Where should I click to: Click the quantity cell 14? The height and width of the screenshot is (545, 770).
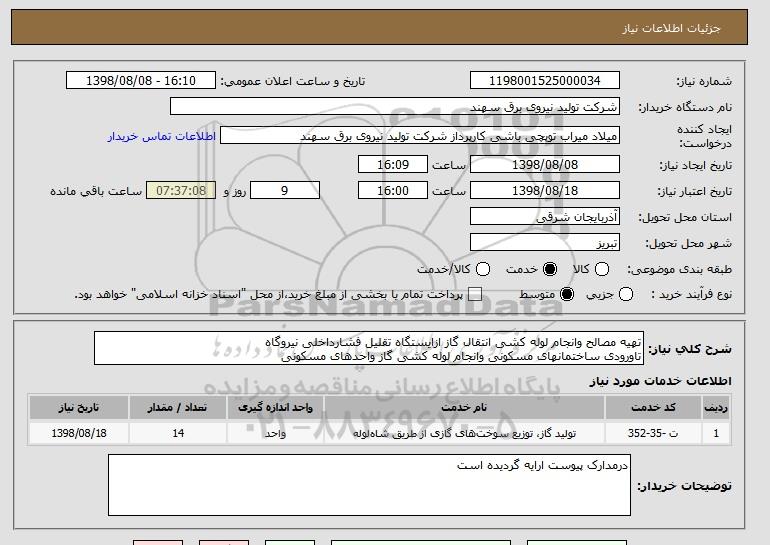pos(178,433)
